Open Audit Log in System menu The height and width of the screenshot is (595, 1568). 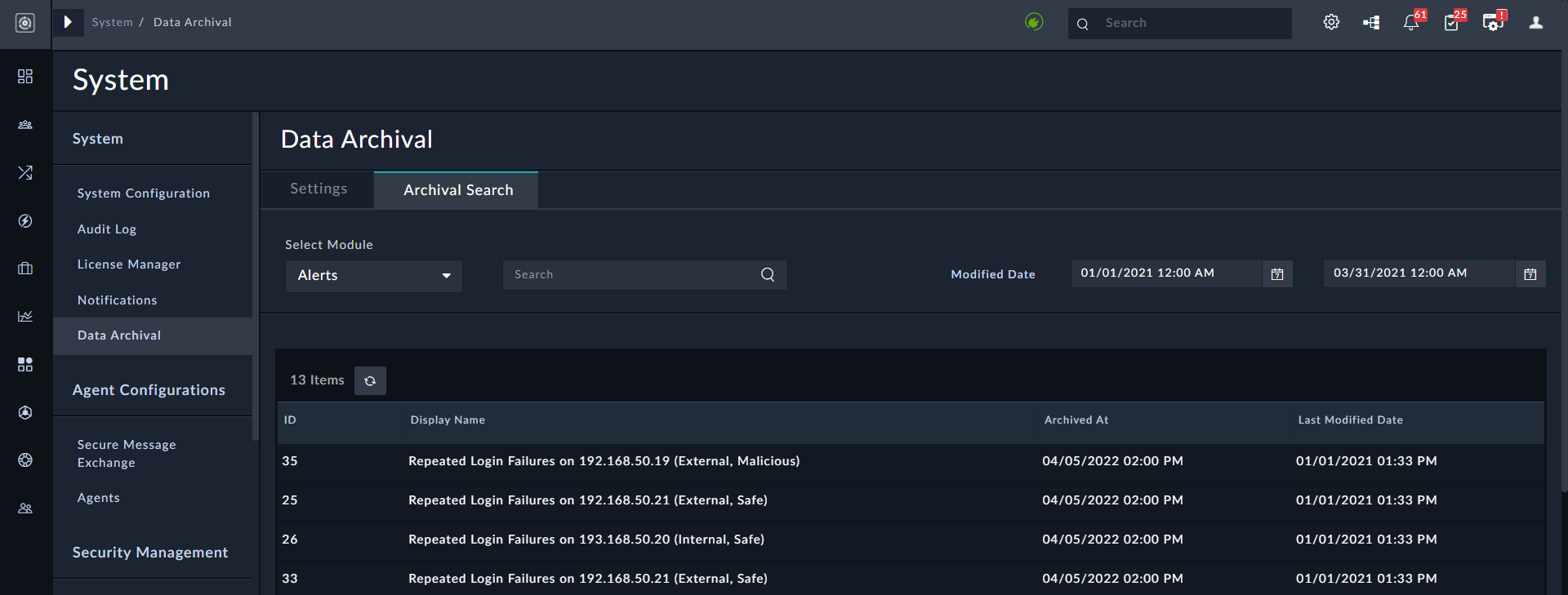[107, 229]
